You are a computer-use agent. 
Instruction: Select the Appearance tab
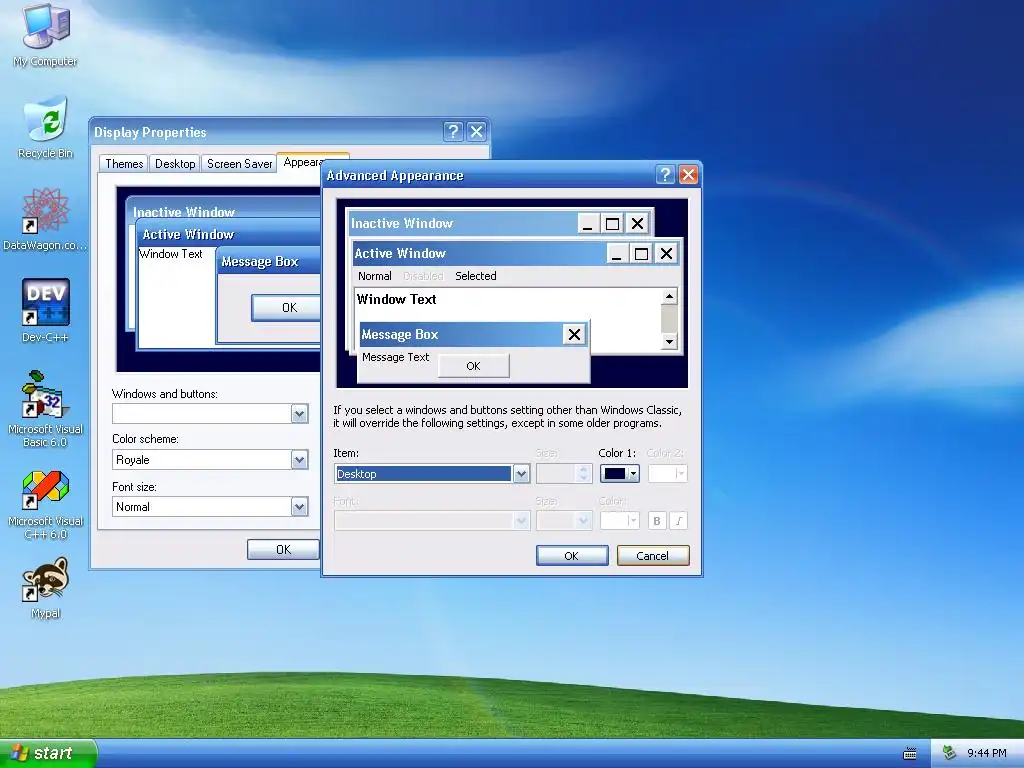coord(302,162)
